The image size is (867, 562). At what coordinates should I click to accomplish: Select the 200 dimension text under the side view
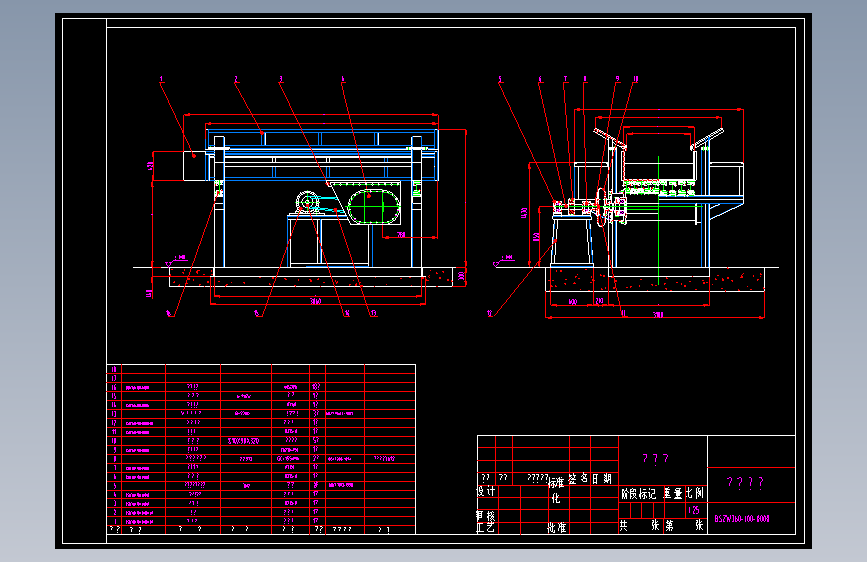[x=599, y=301]
